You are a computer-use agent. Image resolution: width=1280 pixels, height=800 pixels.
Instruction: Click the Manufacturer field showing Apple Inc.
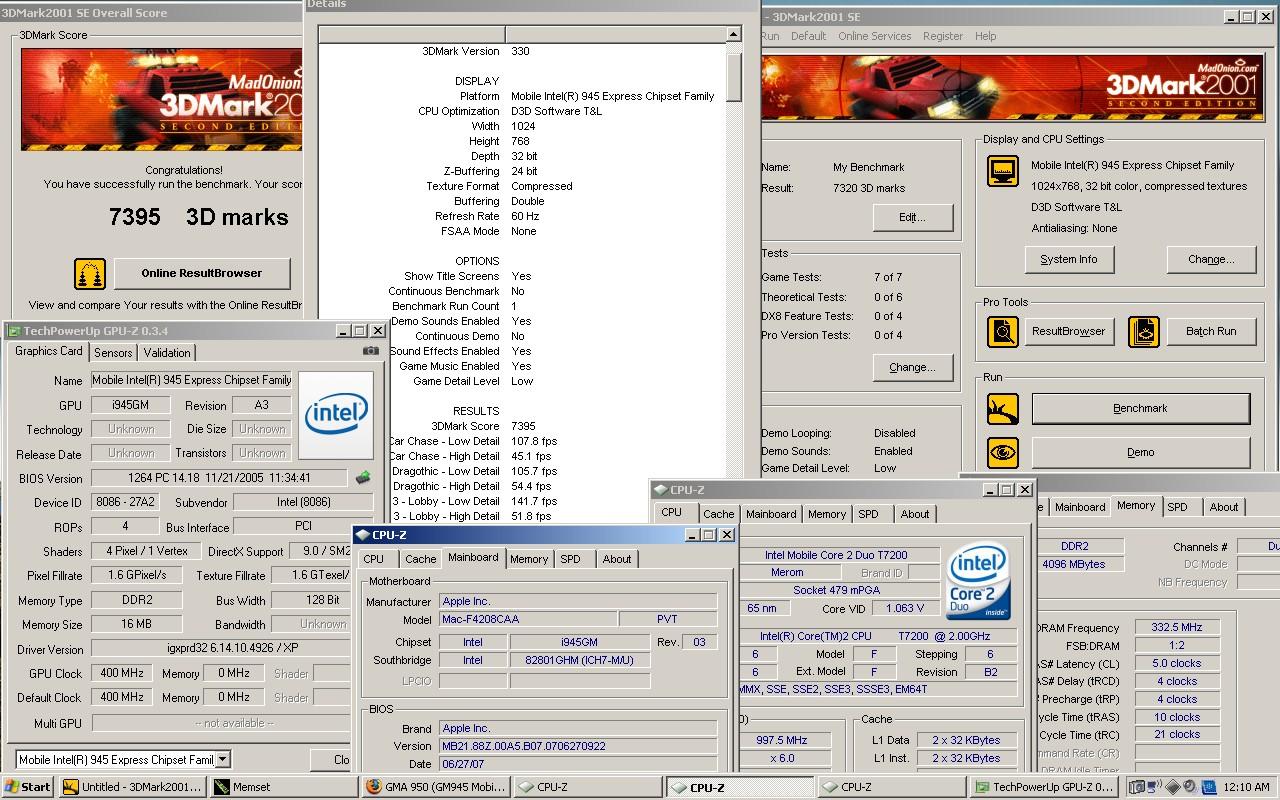(x=578, y=602)
